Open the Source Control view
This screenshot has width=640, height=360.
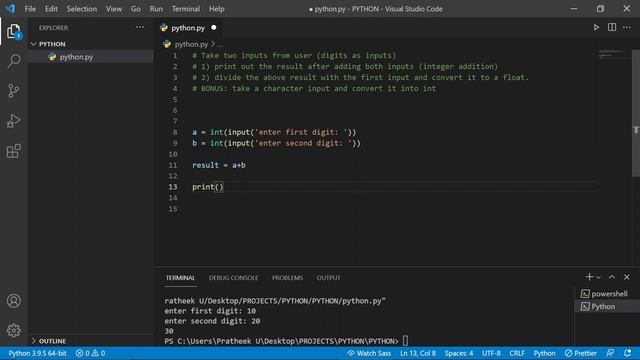pyautogui.click(x=13, y=91)
